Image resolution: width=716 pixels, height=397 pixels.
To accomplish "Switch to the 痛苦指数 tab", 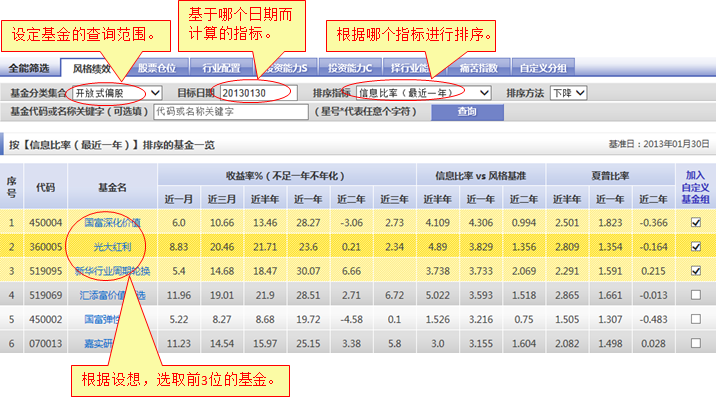I will point(479,68).
